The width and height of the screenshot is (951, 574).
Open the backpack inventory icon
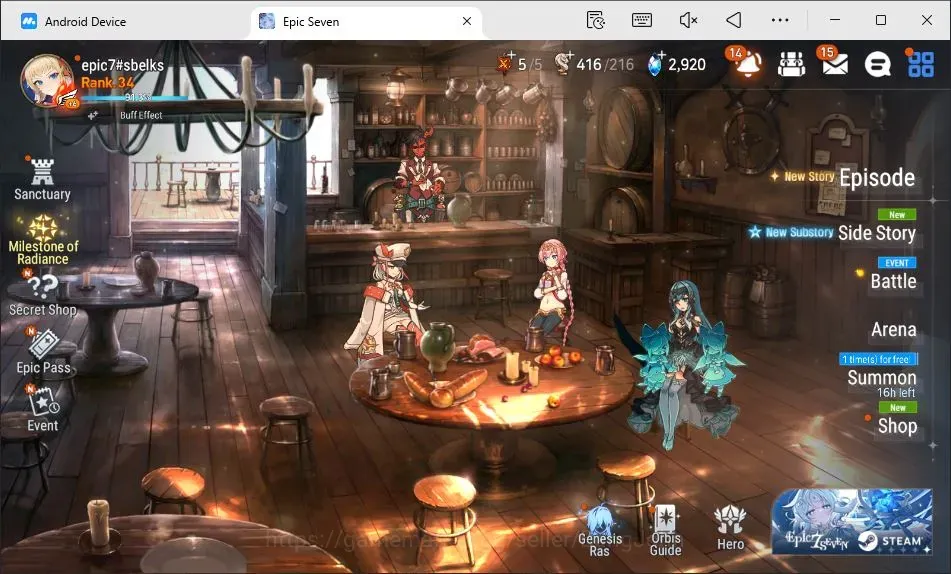click(x=791, y=64)
